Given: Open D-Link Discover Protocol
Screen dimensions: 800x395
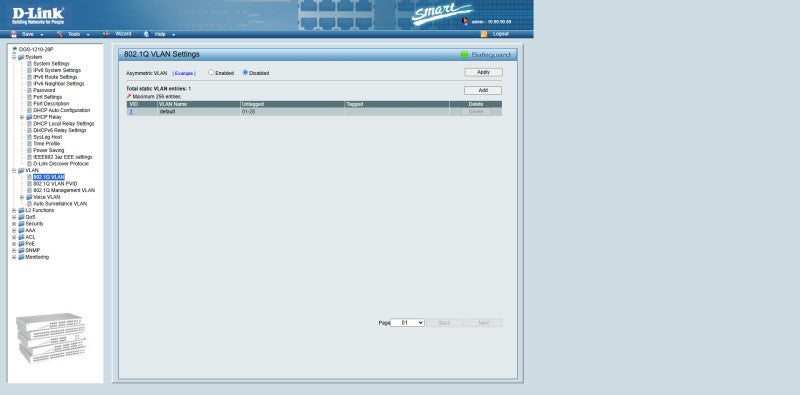Looking at the screenshot, I should click(x=61, y=164).
